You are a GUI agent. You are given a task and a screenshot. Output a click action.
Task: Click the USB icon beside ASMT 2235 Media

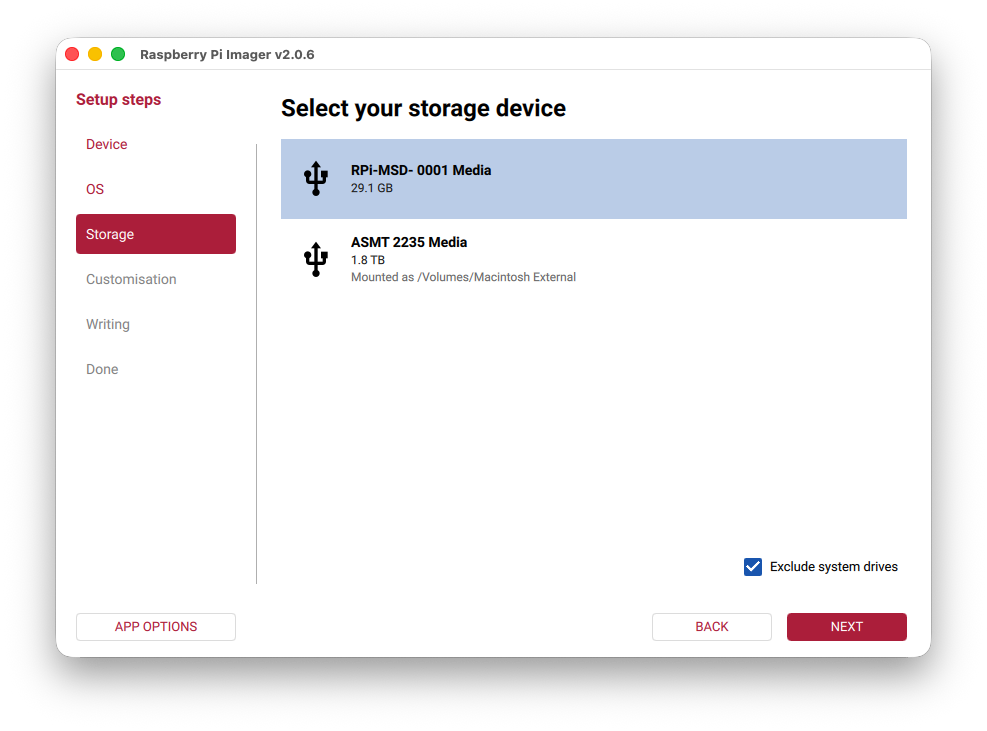pyautogui.click(x=316, y=259)
